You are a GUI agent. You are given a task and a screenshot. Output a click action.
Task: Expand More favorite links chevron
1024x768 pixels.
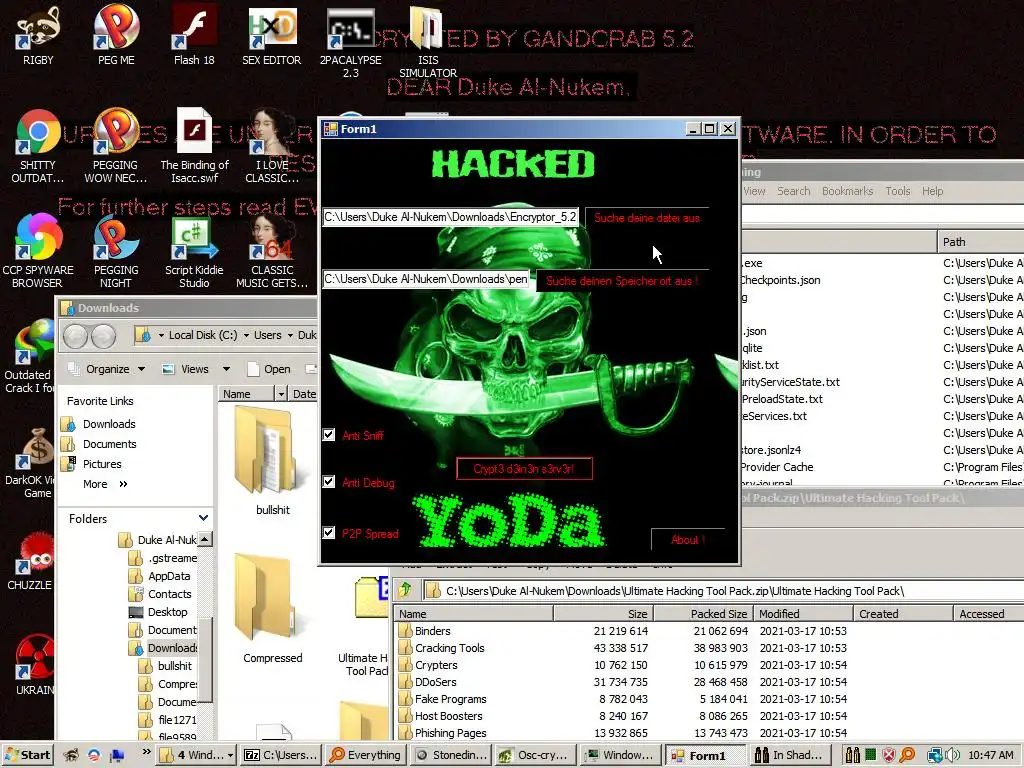123,484
